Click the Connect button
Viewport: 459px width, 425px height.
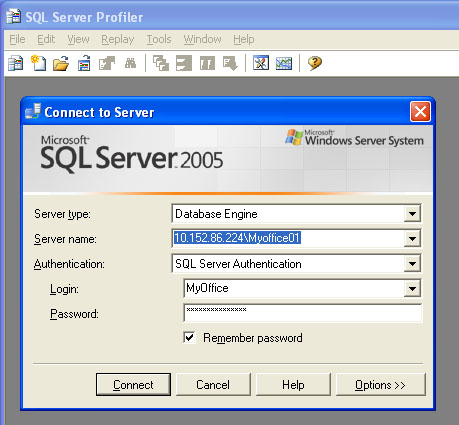tap(133, 385)
